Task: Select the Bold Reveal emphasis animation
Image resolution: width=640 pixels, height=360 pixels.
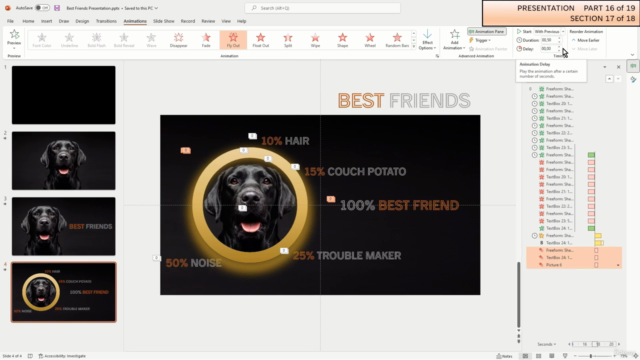Action: [124, 40]
